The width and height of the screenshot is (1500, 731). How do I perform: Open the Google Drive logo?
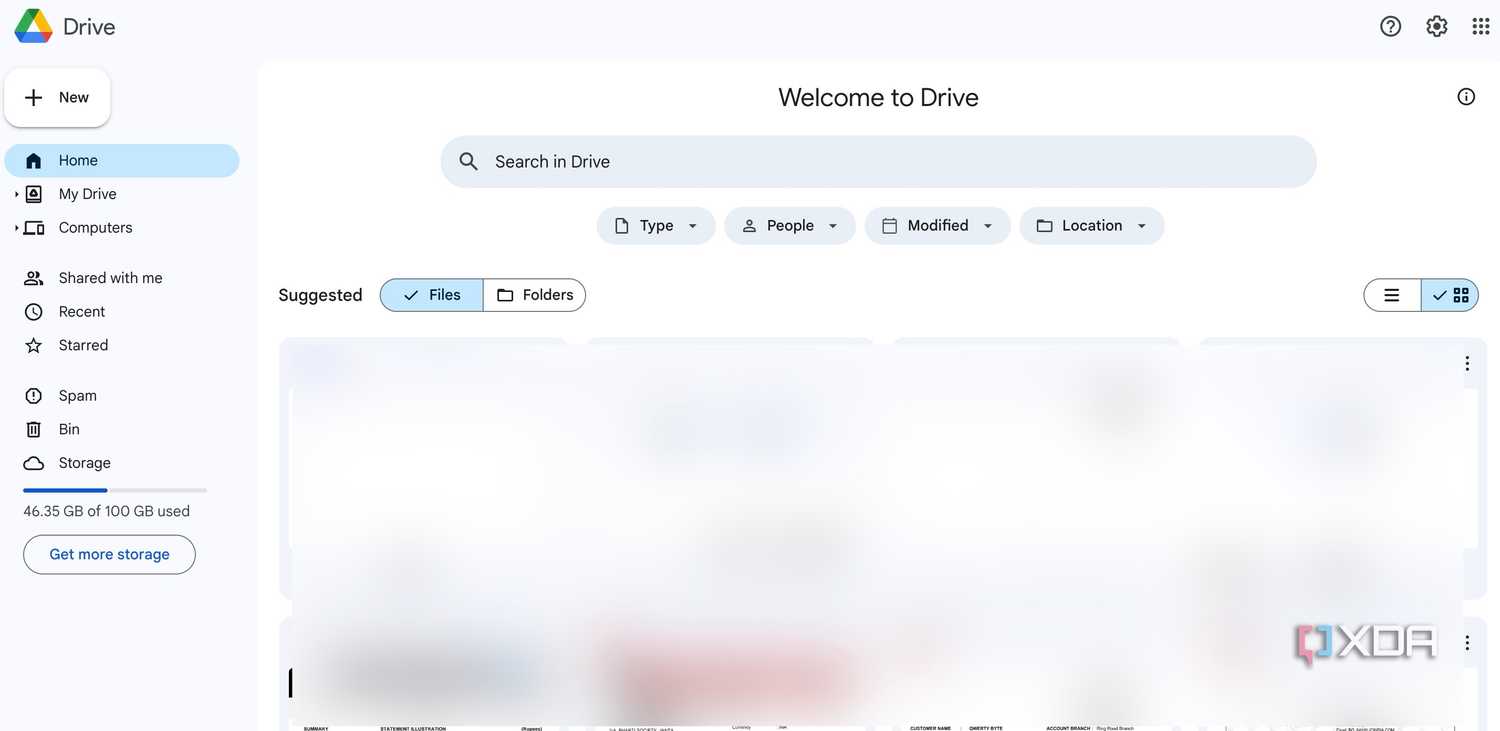[33, 26]
